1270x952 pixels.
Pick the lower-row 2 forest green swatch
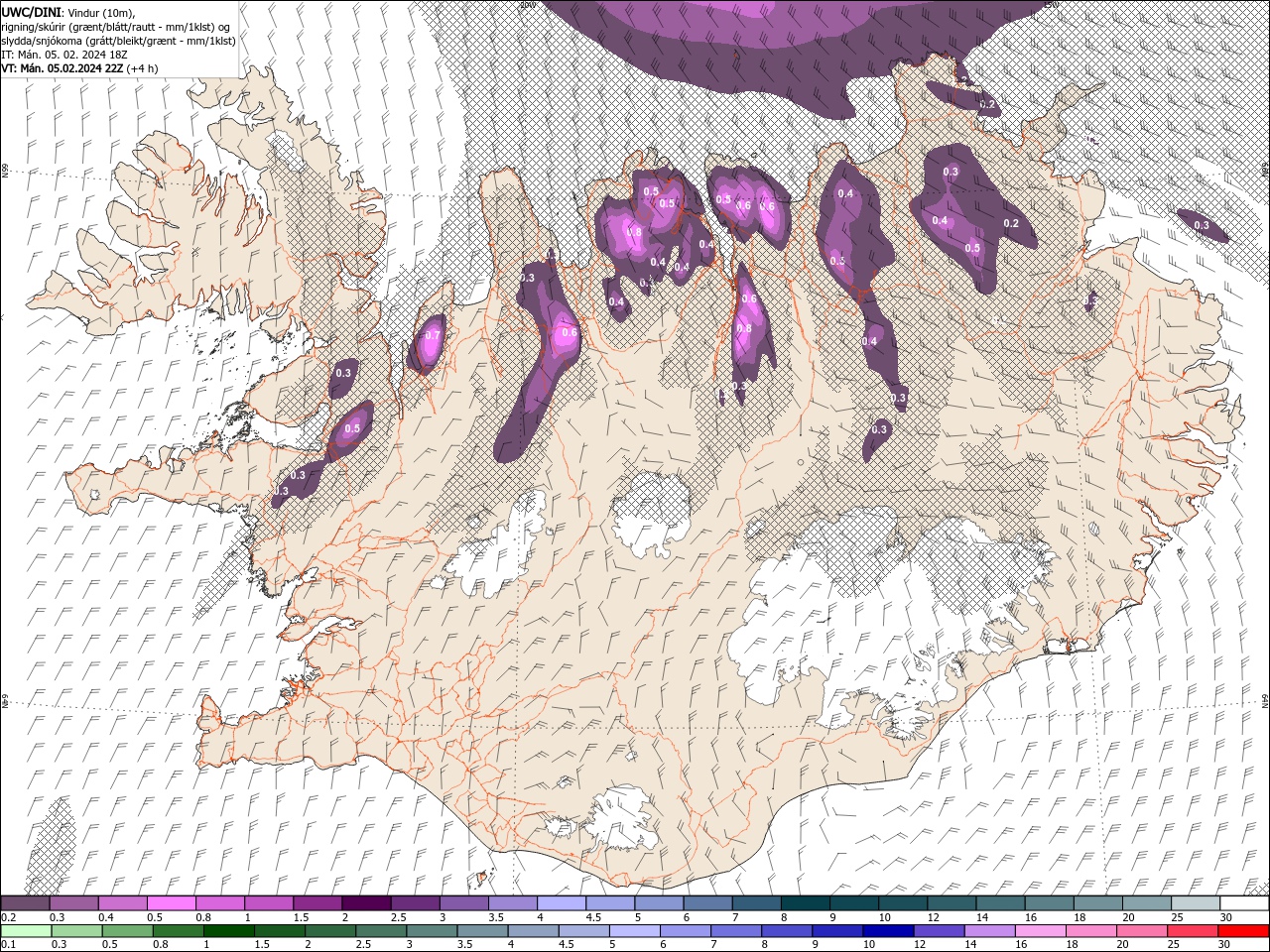point(330,931)
